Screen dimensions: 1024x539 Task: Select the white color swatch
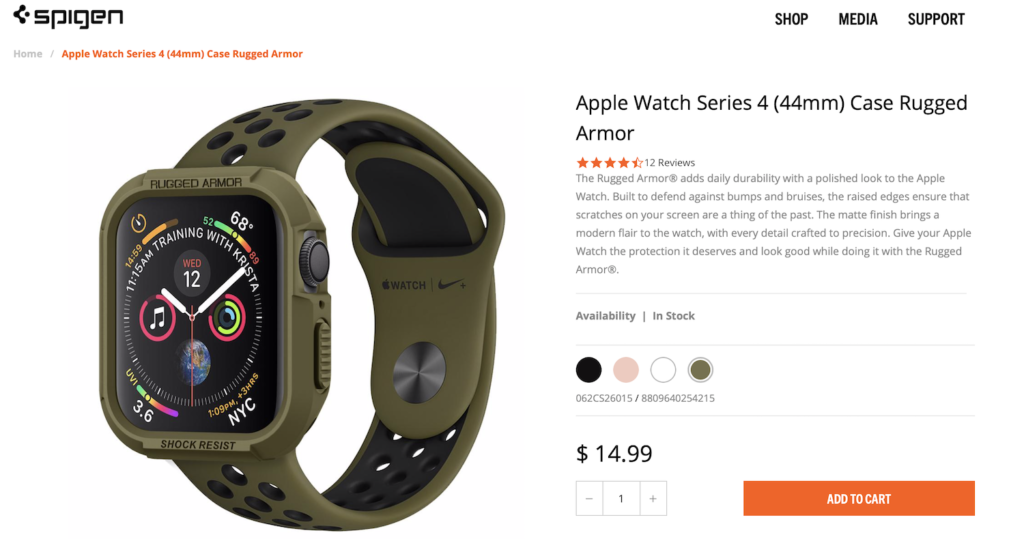click(x=663, y=370)
